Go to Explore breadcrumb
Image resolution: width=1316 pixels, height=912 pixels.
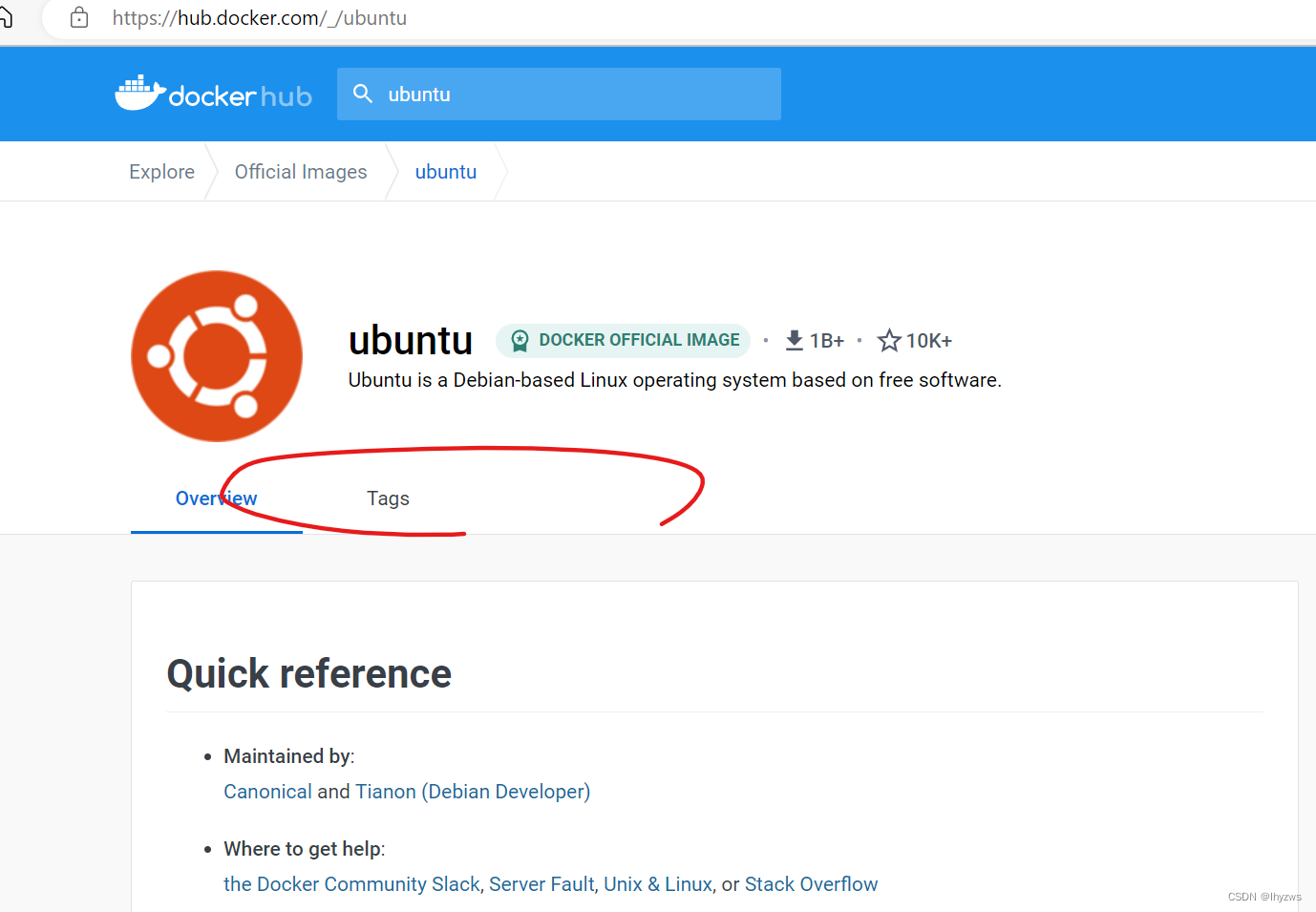(162, 172)
